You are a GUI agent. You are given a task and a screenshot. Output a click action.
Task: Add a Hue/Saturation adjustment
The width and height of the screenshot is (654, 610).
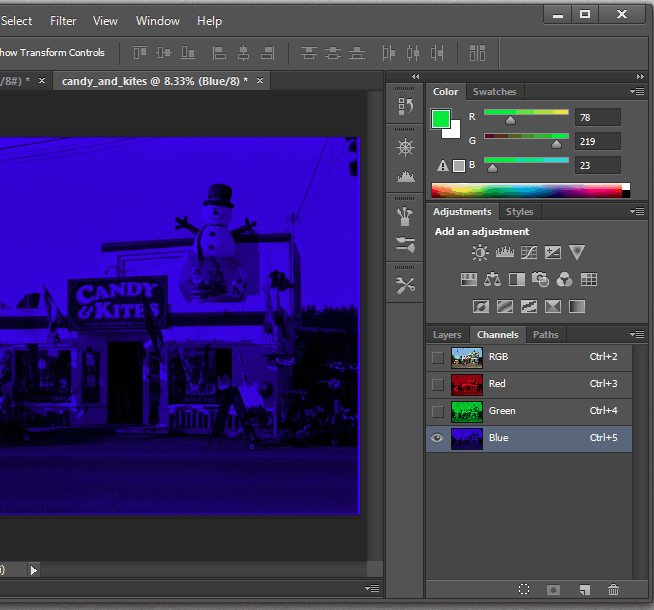coord(468,279)
